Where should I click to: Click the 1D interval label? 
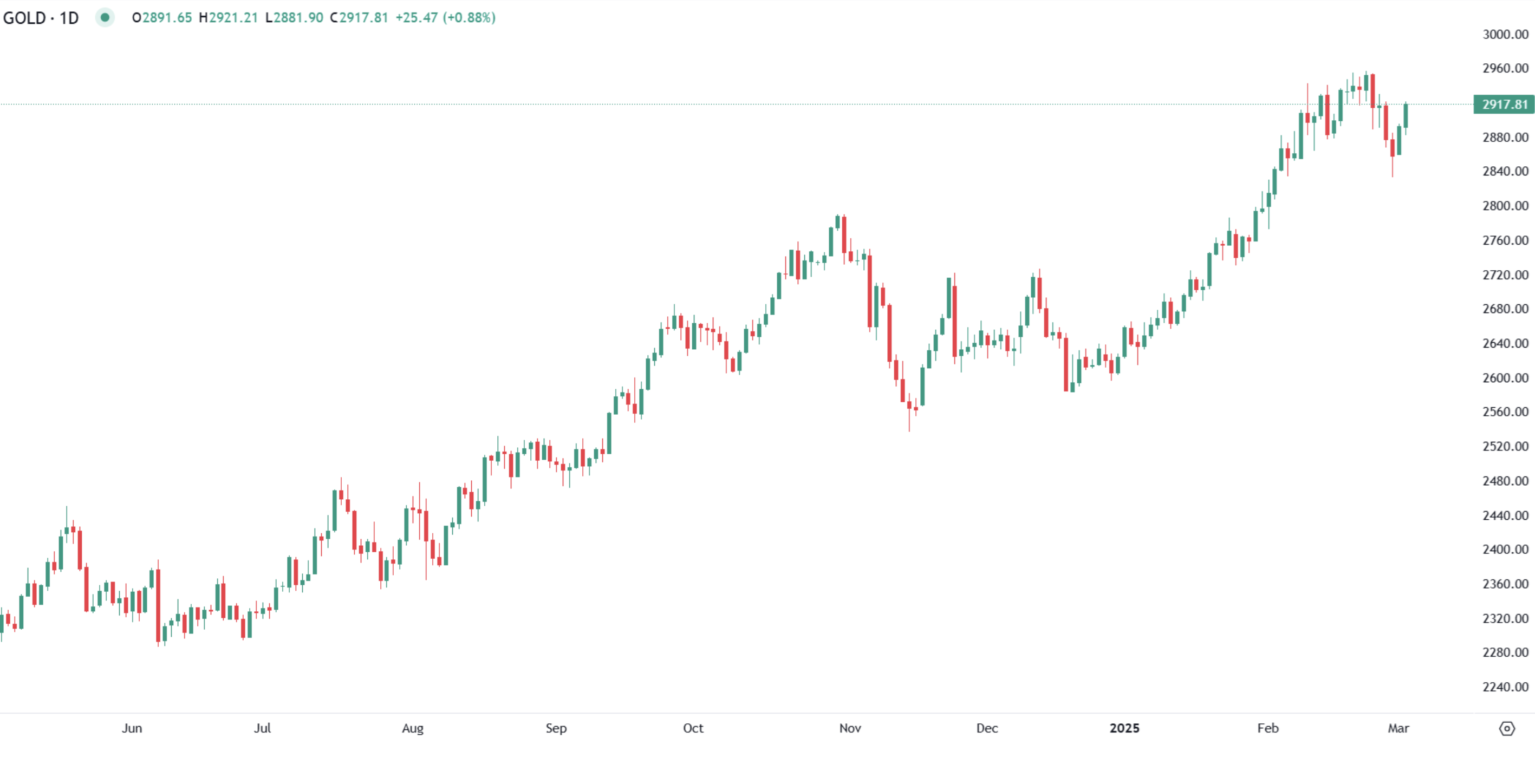69,18
